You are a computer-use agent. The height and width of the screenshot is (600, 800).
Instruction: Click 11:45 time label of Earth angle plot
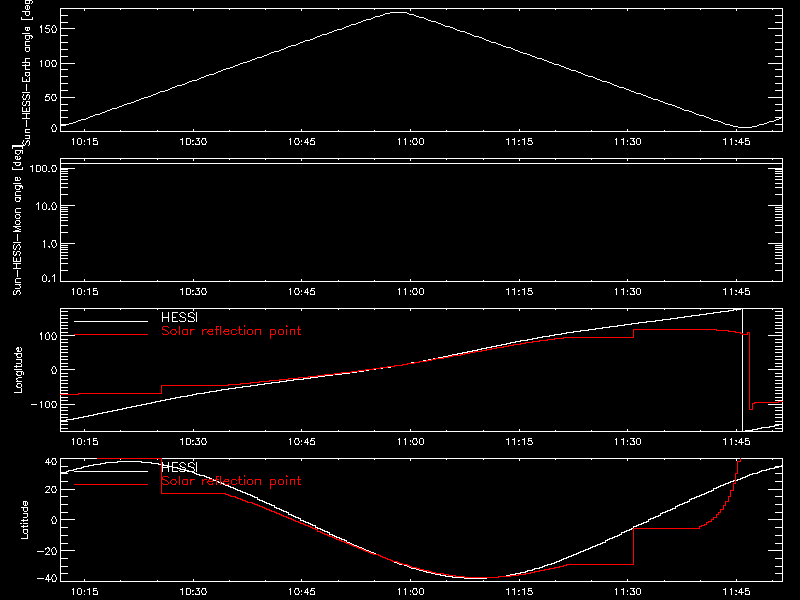(x=736, y=142)
